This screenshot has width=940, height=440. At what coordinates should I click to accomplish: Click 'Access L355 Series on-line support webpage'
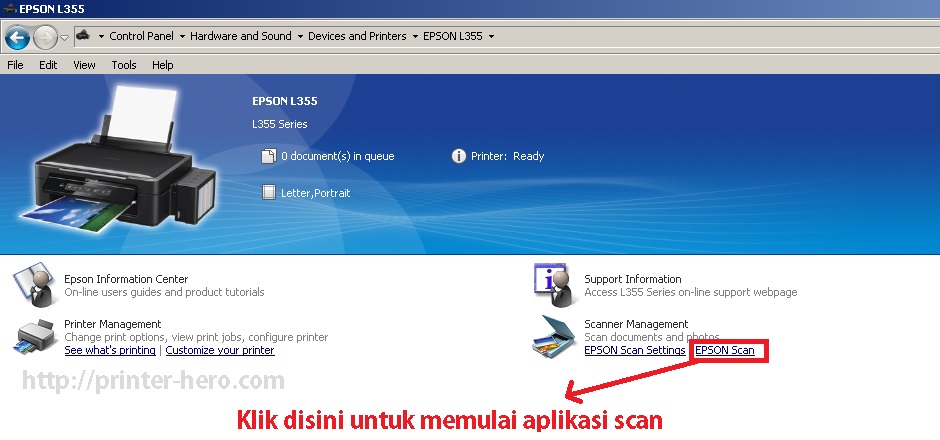(x=691, y=293)
